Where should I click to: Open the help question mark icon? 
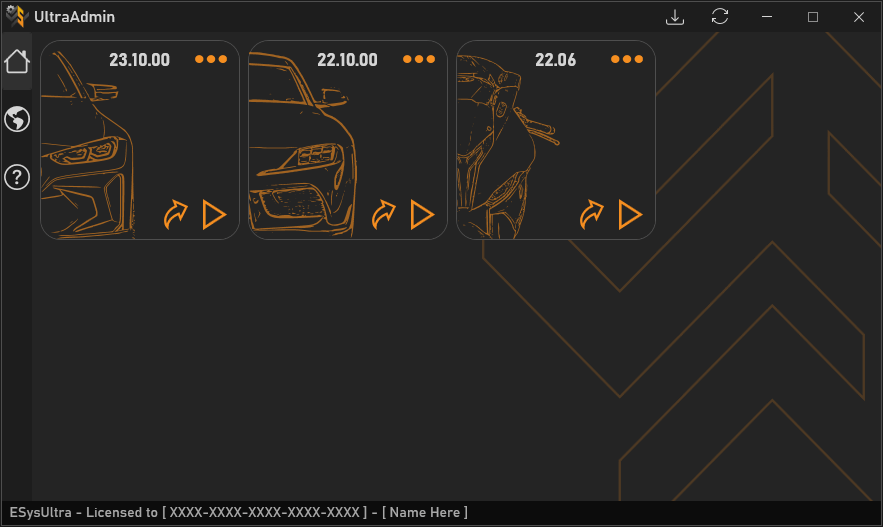coord(17,177)
